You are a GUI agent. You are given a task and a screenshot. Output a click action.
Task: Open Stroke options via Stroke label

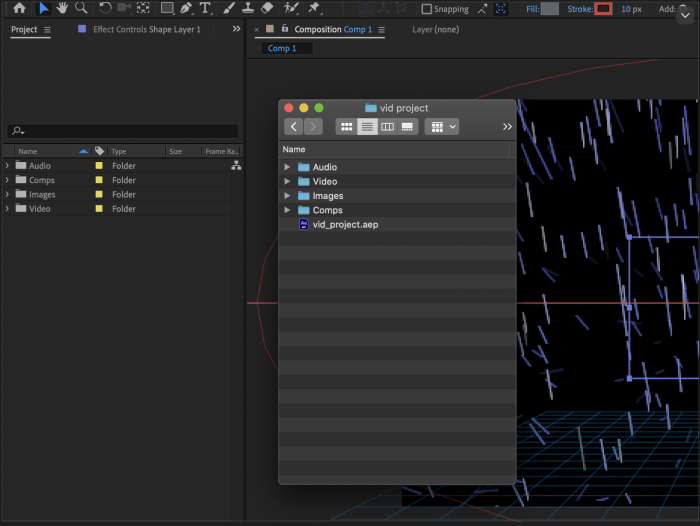580,9
